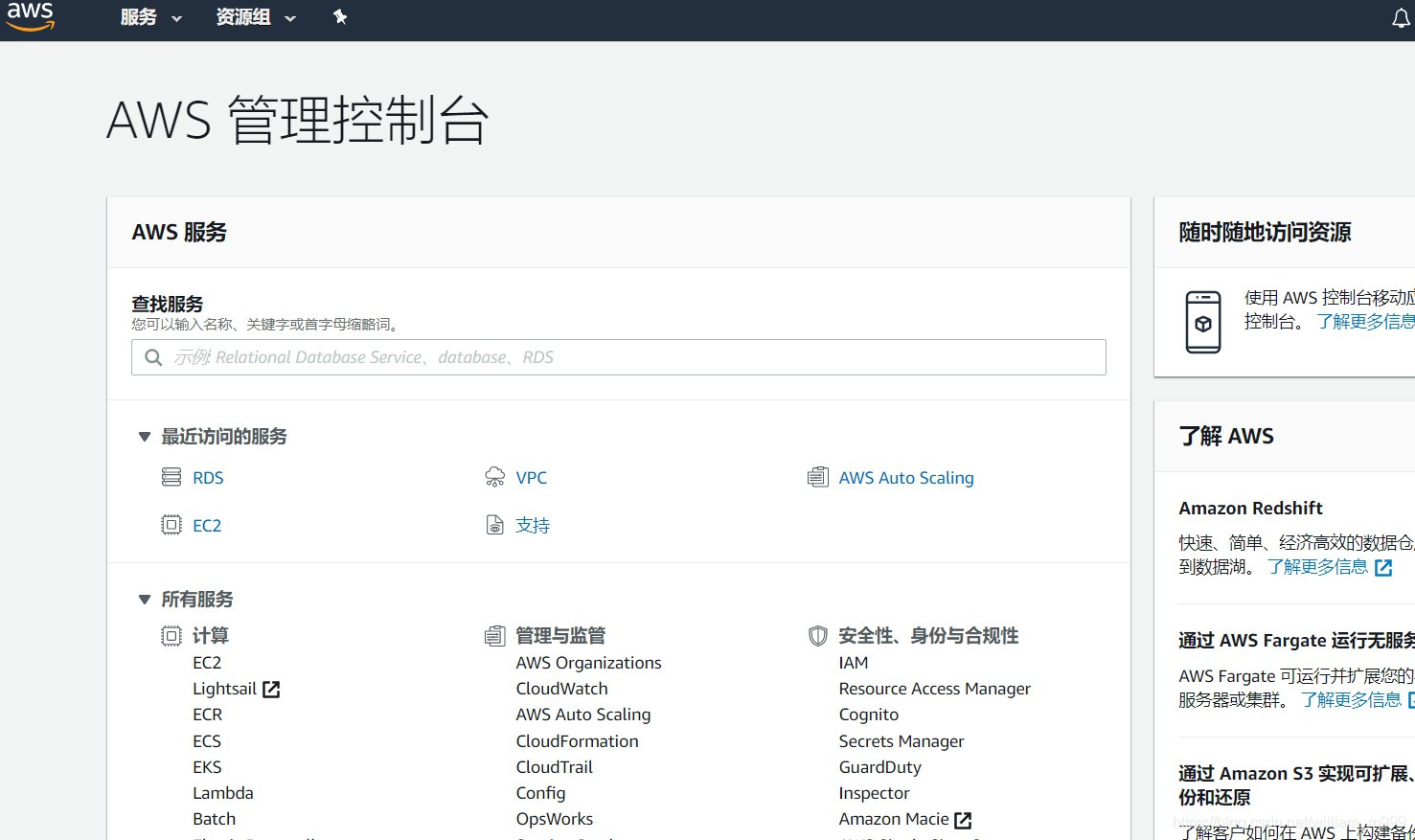
Task: Collapse the 最近访问的服务 section
Action: point(145,437)
